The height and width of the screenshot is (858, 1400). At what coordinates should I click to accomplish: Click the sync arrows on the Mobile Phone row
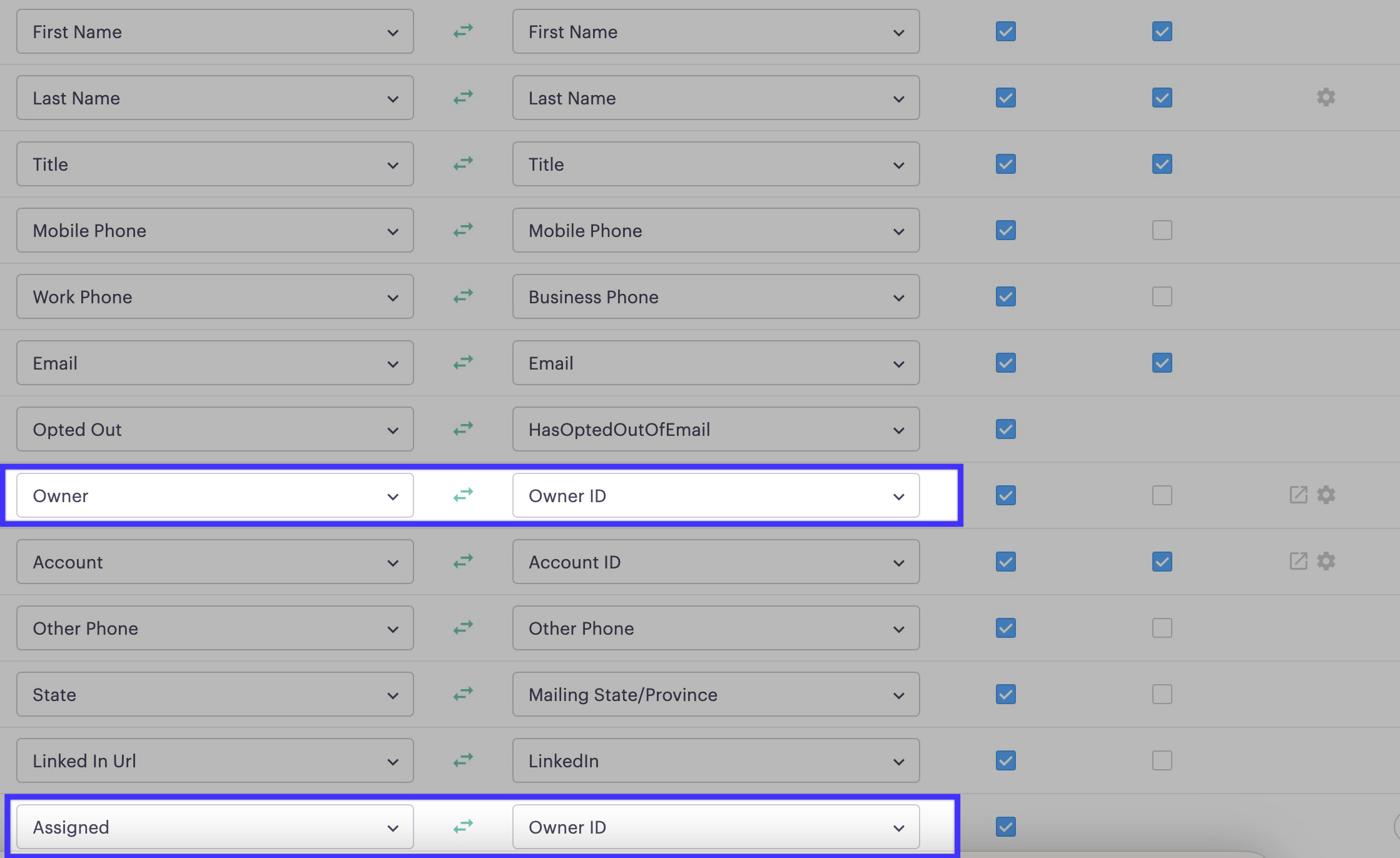[x=463, y=230]
